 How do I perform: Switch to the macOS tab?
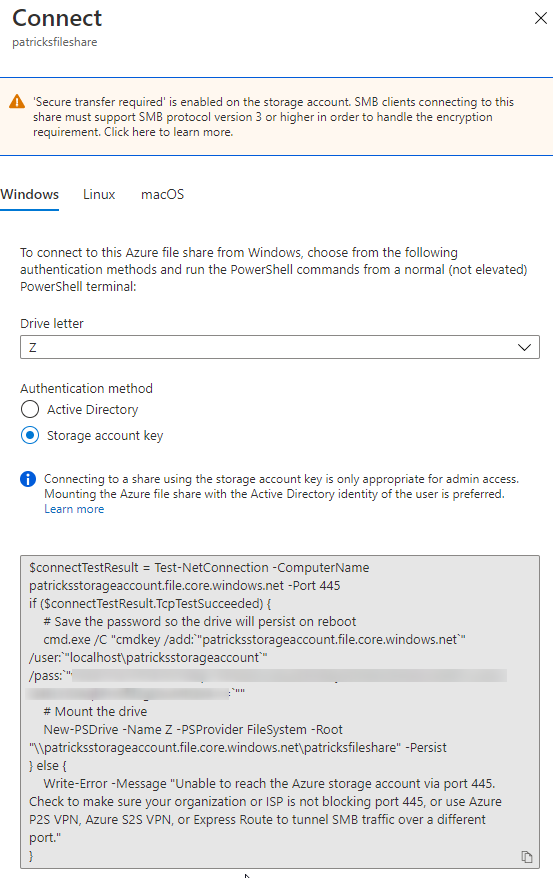162,194
